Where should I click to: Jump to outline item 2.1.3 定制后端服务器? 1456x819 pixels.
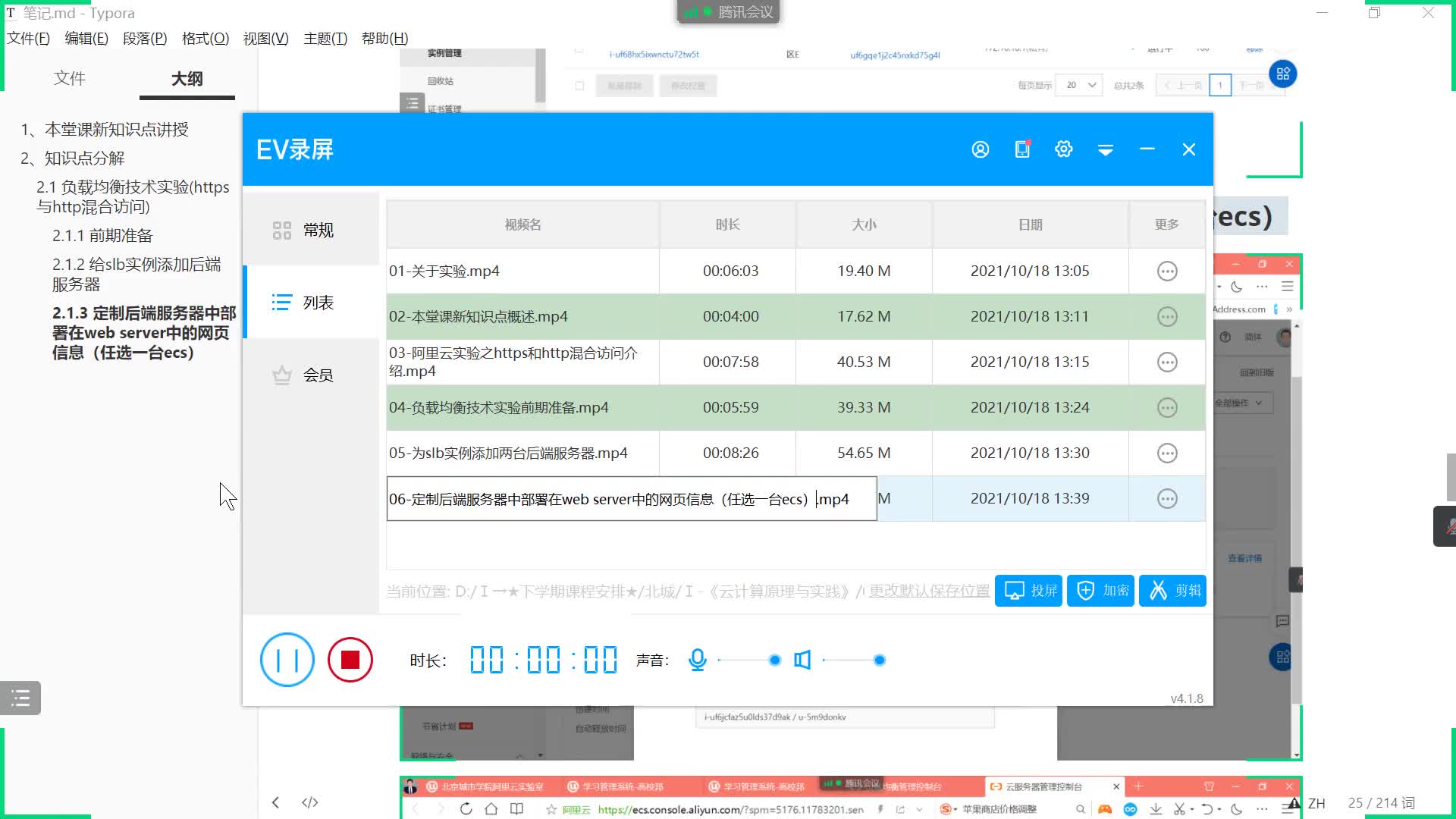pyautogui.click(x=144, y=332)
